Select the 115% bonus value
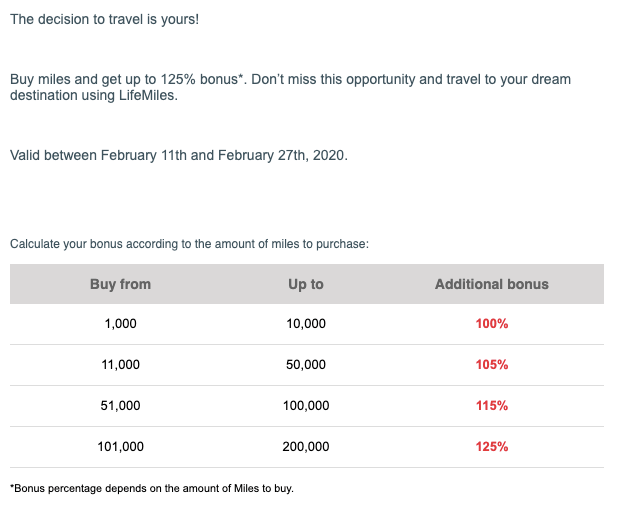 [x=491, y=406]
